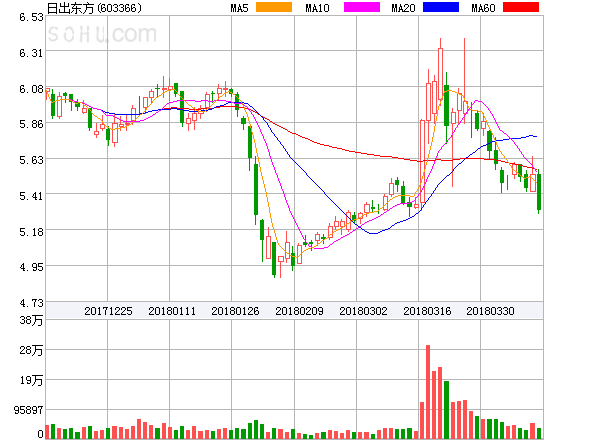This screenshot has width=600, height=440.
Task: Click the 19万 volume axis label
Action: point(31,380)
